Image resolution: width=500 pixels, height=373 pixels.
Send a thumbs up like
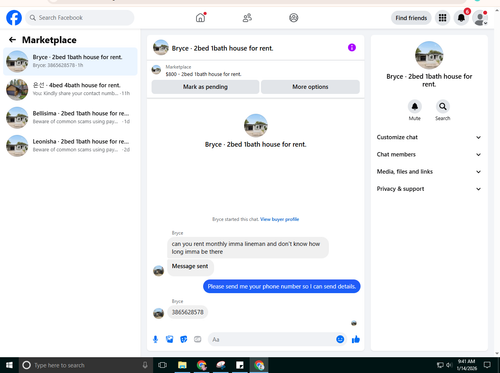pyautogui.click(x=356, y=339)
